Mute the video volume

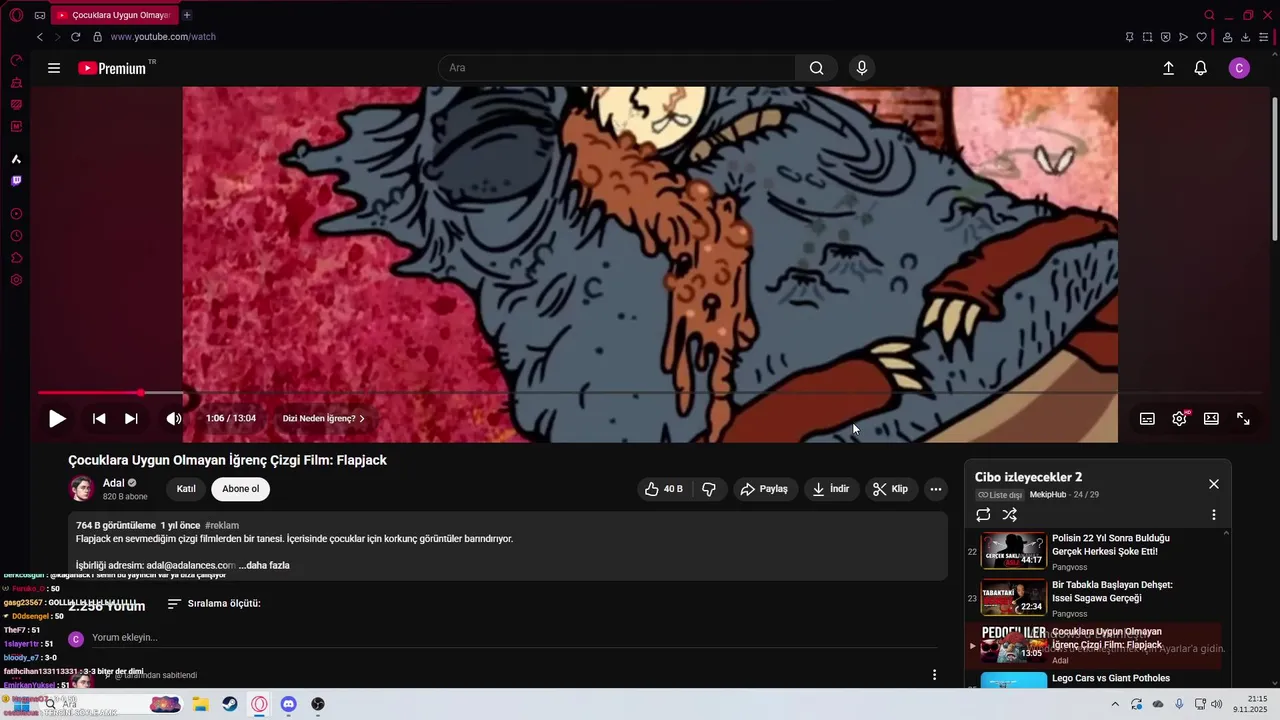tap(174, 419)
